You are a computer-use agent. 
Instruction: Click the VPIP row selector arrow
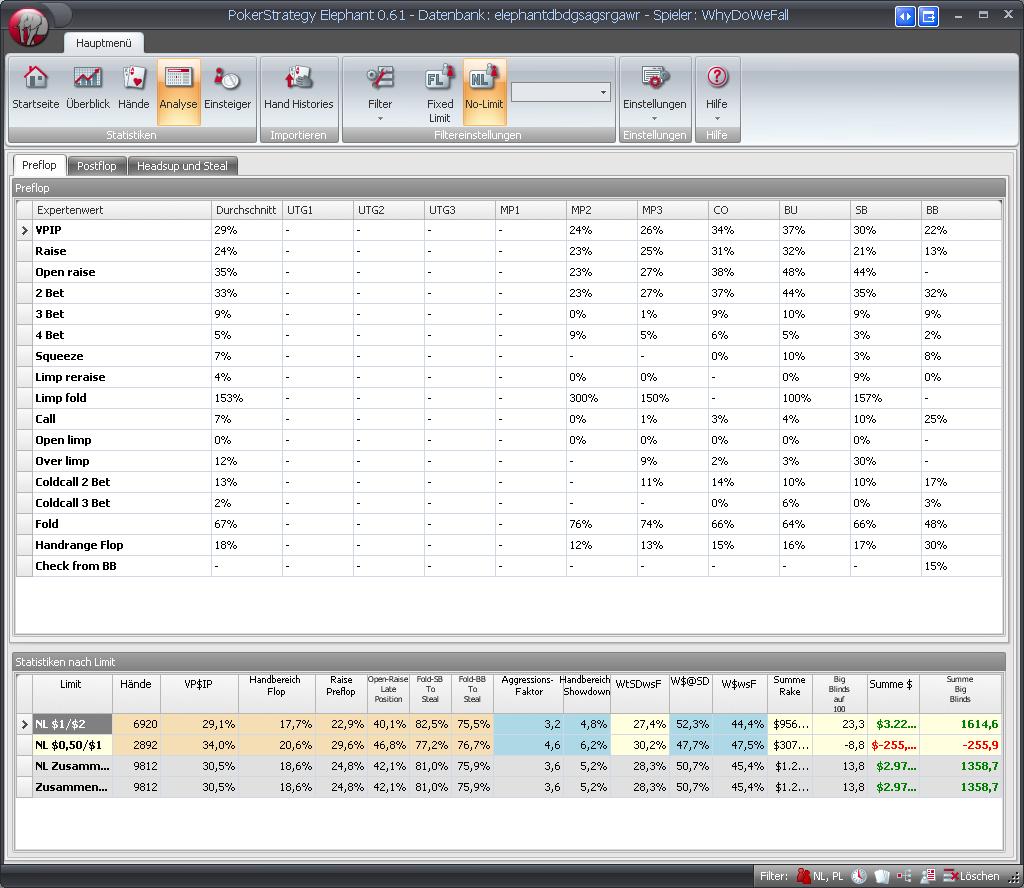click(24, 230)
